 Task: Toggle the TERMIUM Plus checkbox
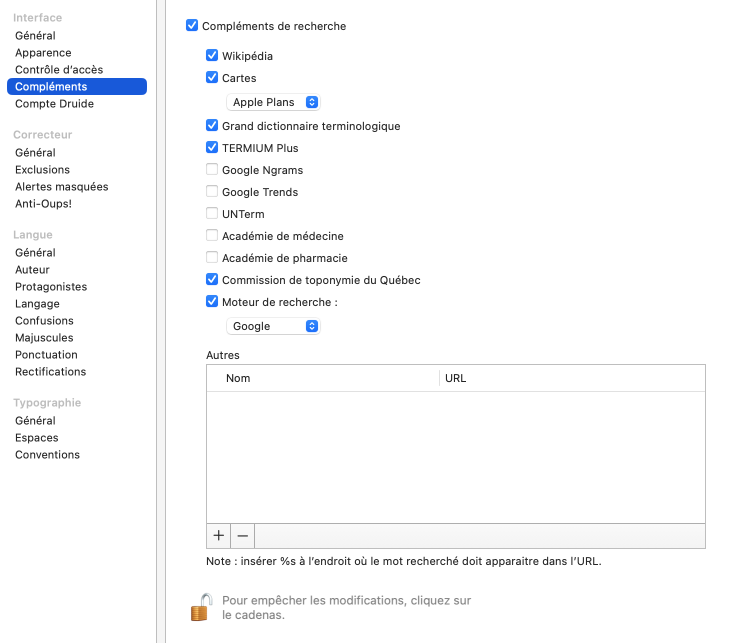click(x=212, y=148)
